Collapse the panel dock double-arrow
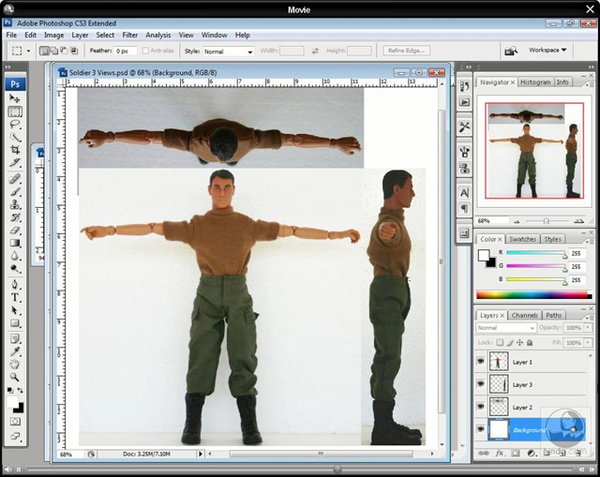 [x=591, y=67]
